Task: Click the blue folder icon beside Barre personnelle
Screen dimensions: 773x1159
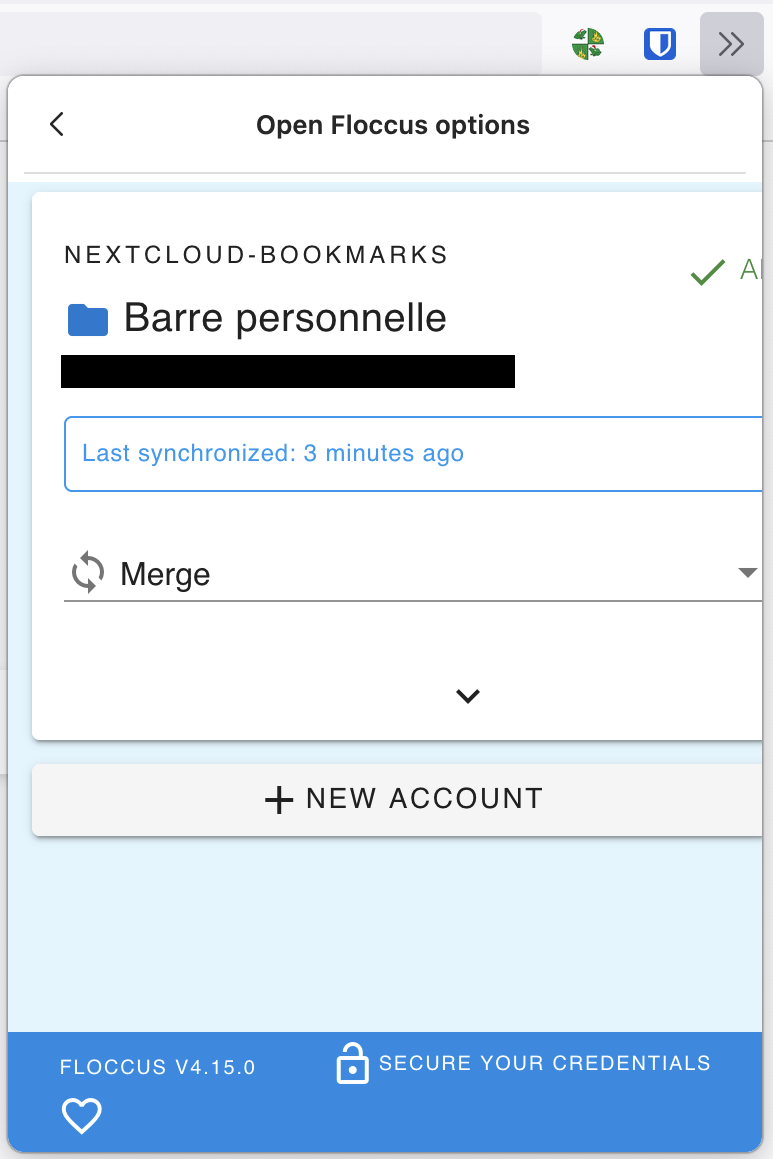Action: point(88,318)
